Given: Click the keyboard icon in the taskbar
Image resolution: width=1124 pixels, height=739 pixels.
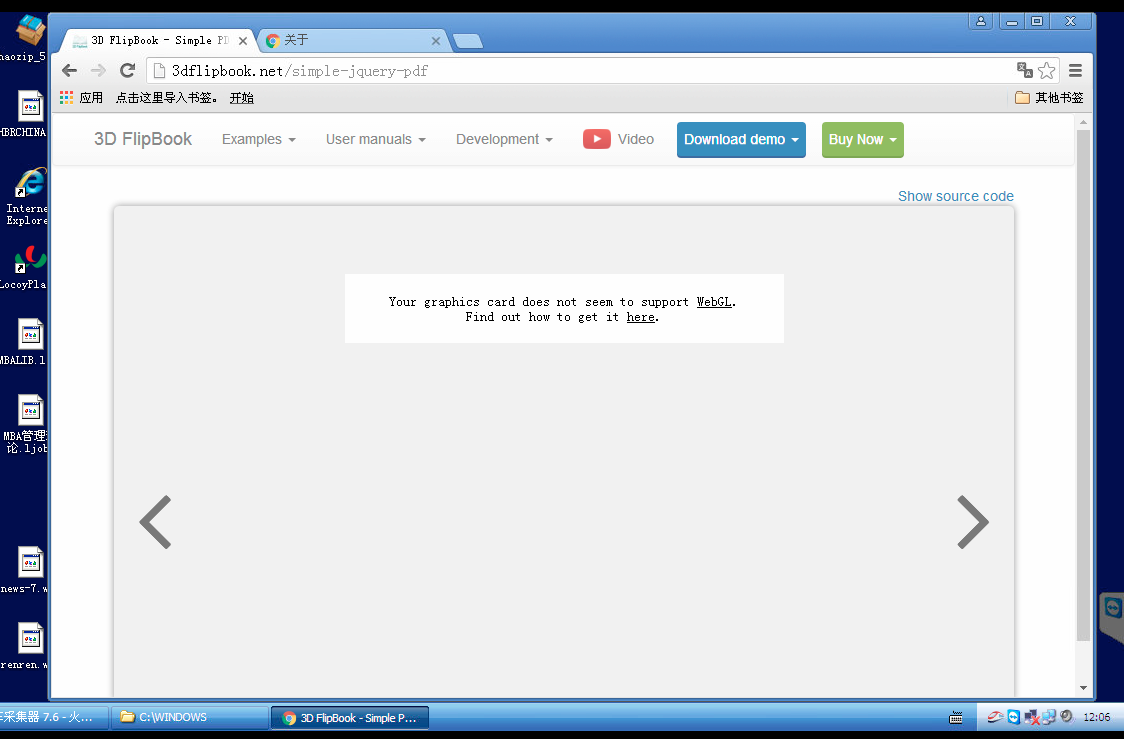Looking at the screenshot, I should [956, 717].
